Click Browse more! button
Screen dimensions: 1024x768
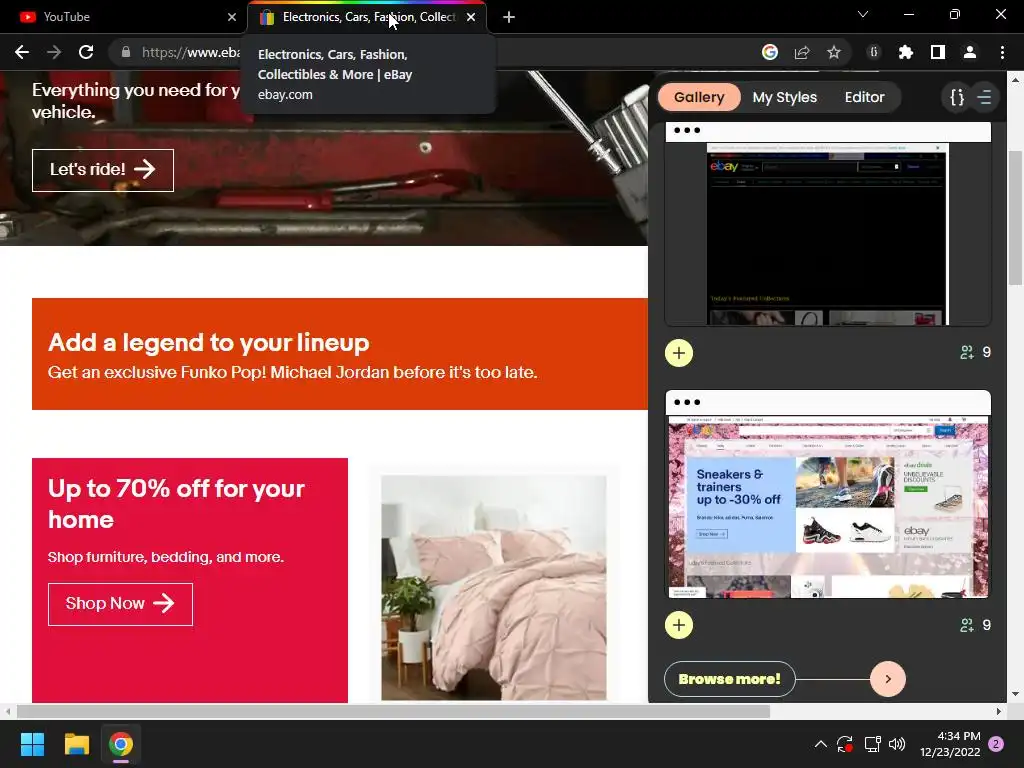coord(729,679)
